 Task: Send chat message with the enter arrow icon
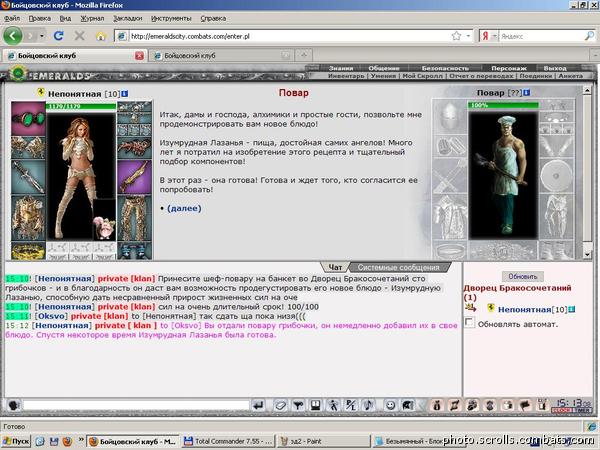pos(259,405)
